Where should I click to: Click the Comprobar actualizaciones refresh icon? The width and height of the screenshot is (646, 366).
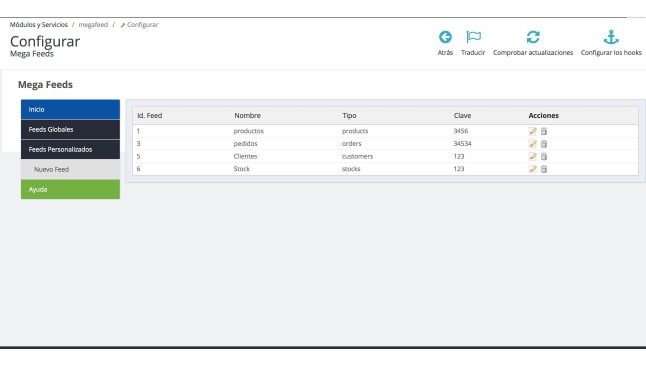point(533,37)
